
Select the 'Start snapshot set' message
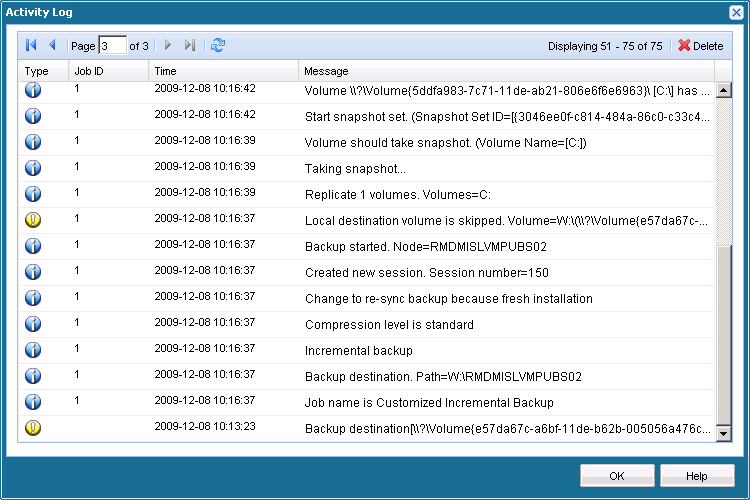point(507,117)
